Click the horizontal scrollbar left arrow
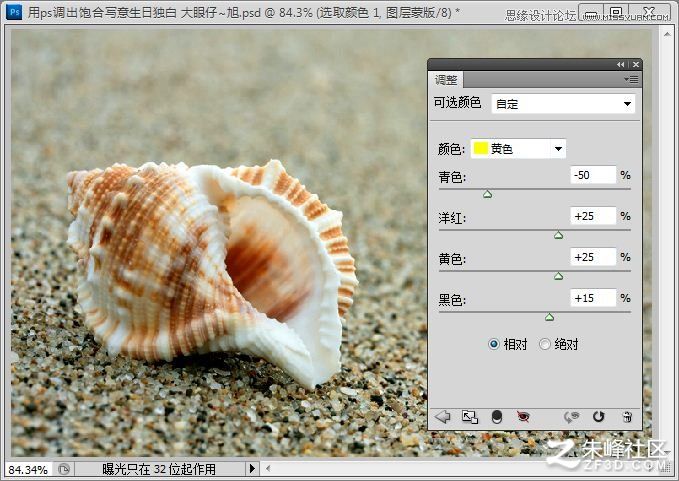The width and height of the screenshot is (679, 481). [x=268, y=468]
